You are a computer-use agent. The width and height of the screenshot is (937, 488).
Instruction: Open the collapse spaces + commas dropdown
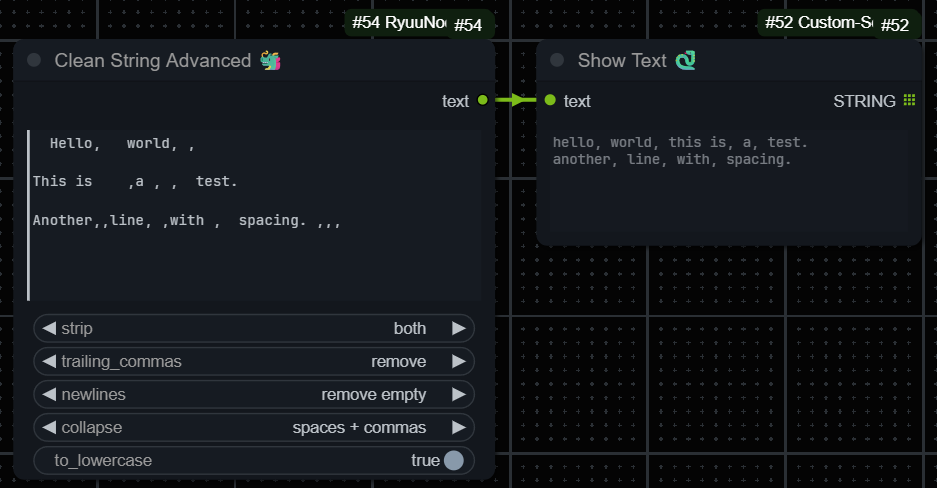pos(254,428)
